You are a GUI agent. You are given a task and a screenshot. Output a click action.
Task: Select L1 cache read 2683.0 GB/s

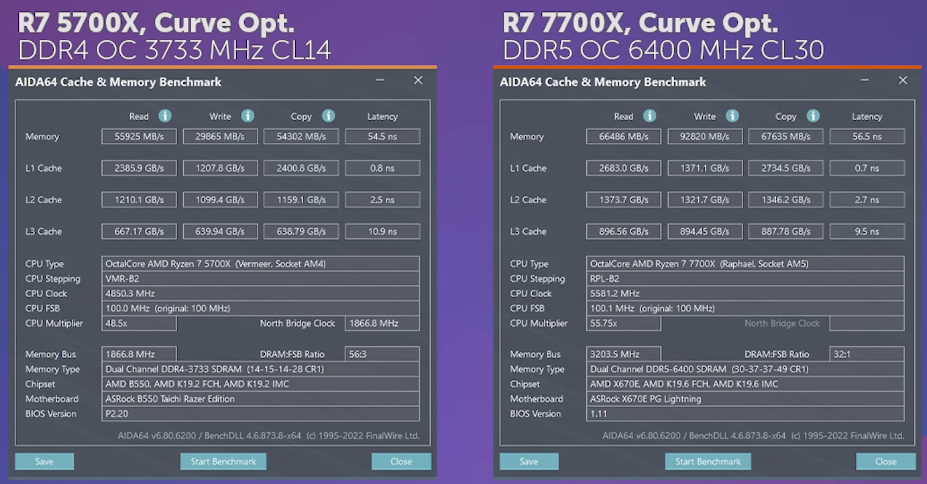tap(624, 168)
